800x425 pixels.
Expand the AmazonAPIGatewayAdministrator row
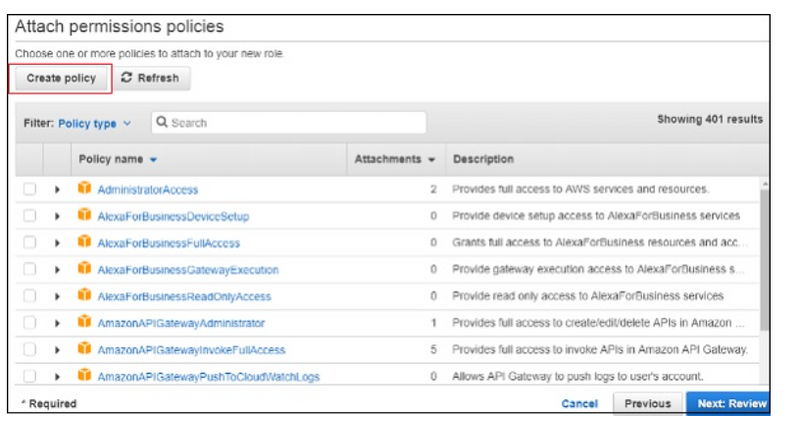[57, 323]
